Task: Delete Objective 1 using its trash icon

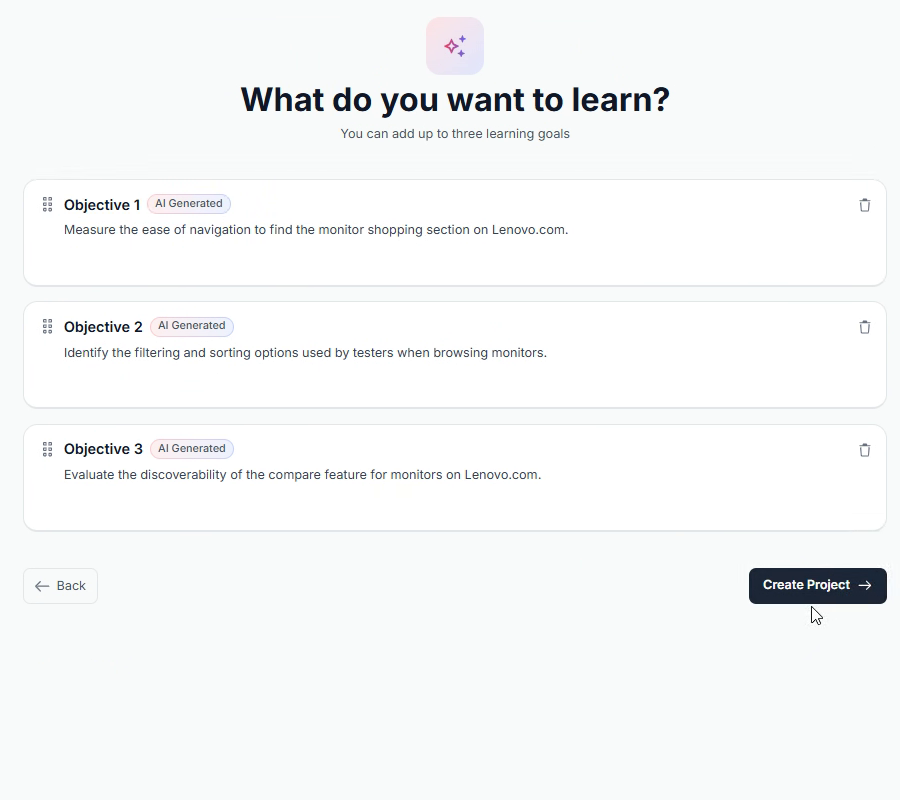Action: coord(864,205)
